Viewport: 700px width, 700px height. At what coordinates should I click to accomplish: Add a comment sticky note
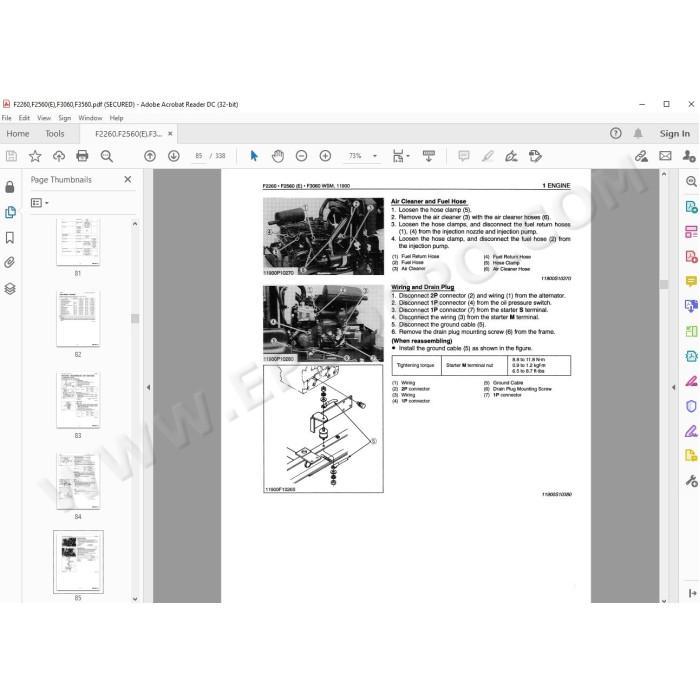(464, 156)
